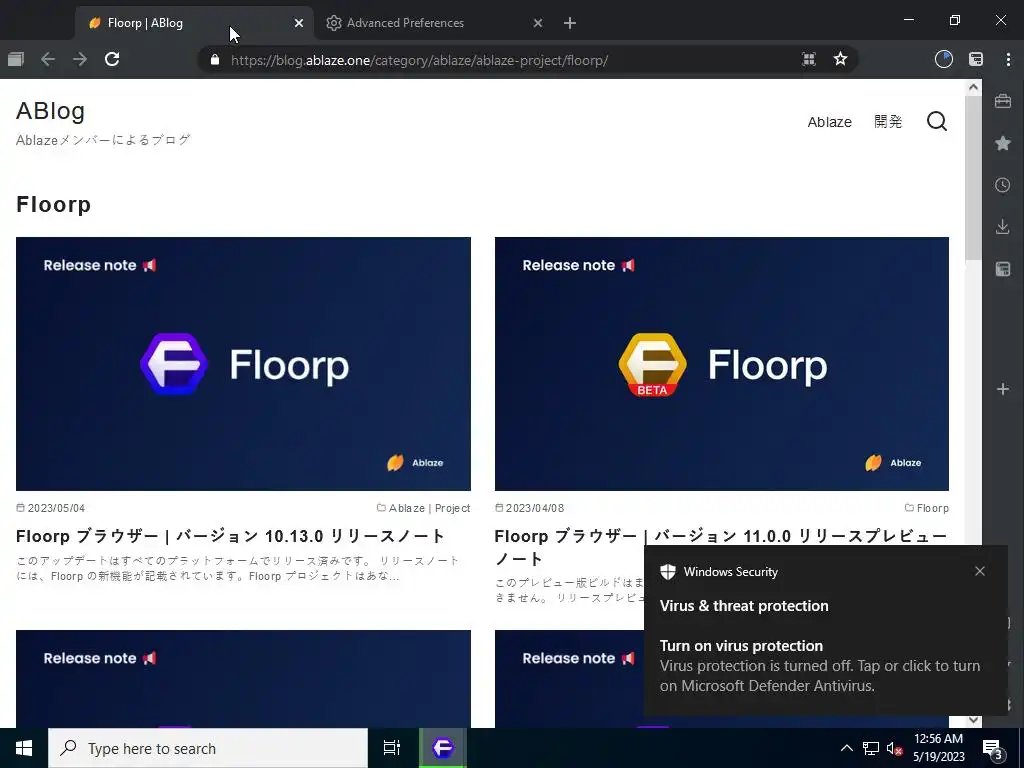
Task: Click the muted volume tray icon
Action: pyautogui.click(x=894, y=748)
